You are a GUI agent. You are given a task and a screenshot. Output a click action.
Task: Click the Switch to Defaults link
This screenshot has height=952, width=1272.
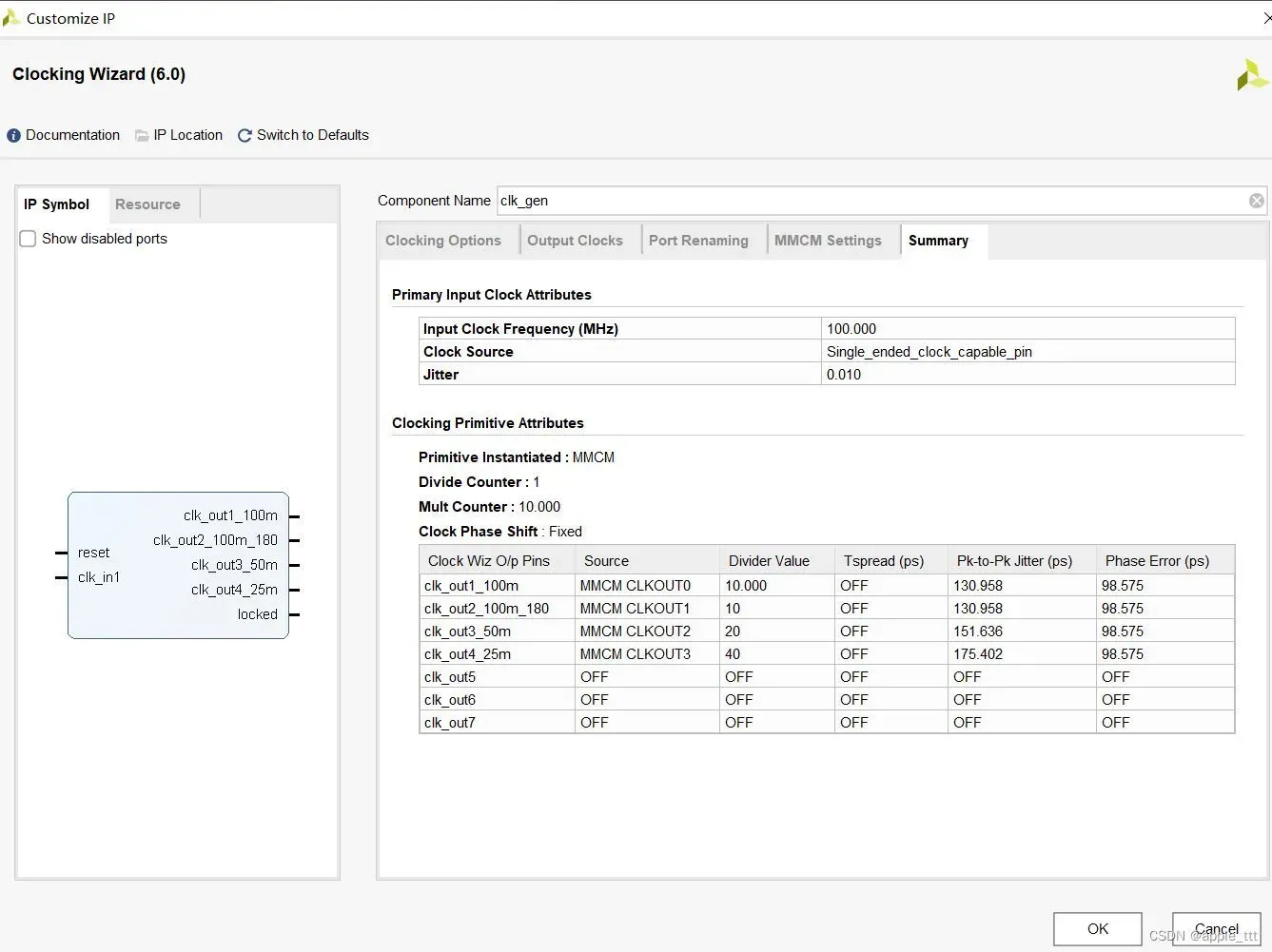pyautogui.click(x=313, y=135)
